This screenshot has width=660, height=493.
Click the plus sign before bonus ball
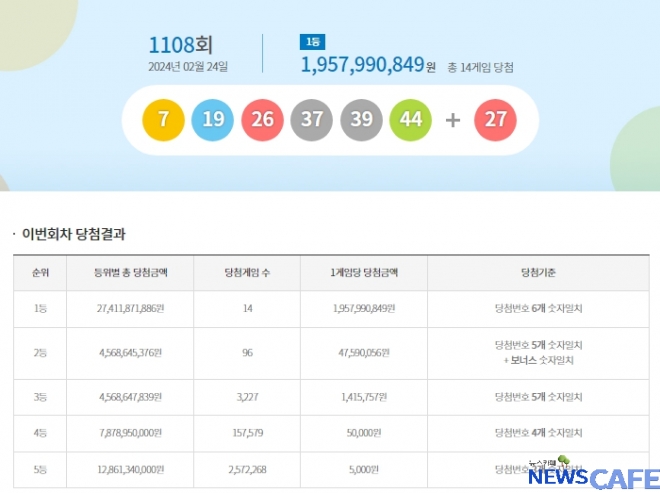[x=453, y=120]
